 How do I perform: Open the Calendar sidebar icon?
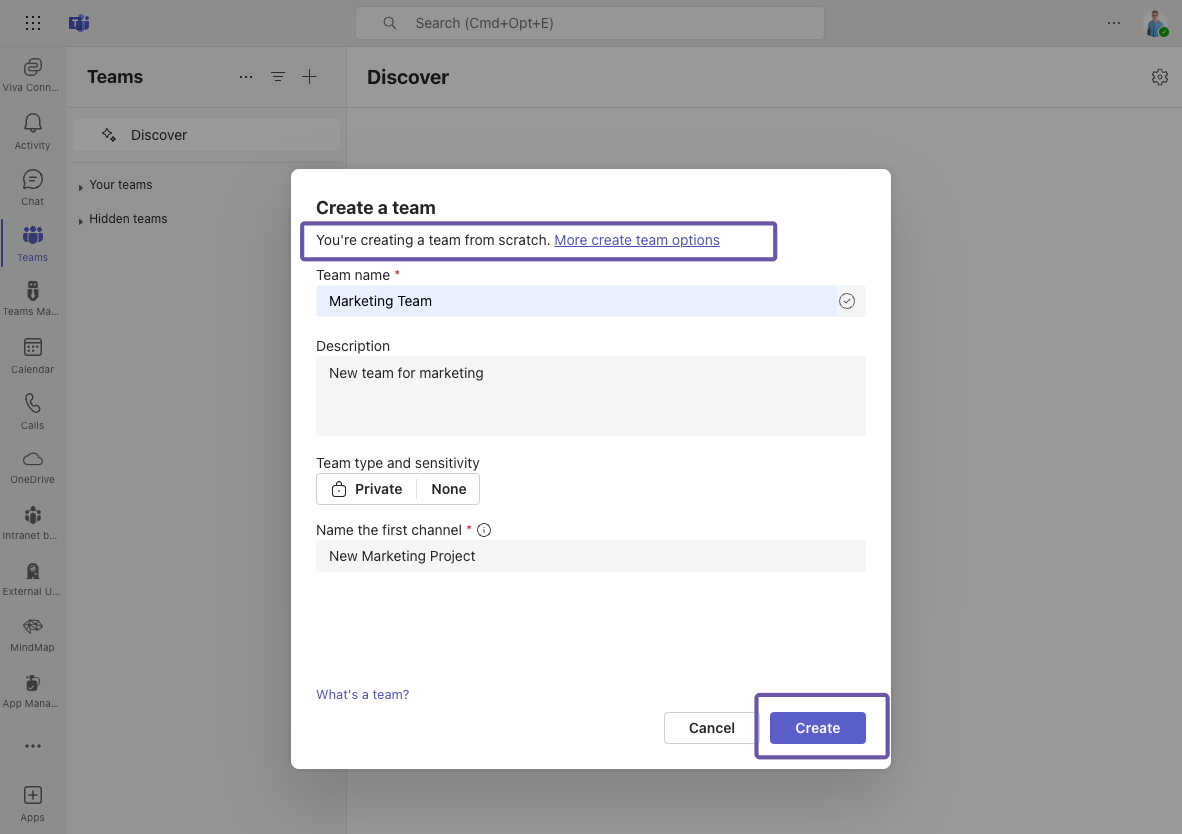tap(32, 355)
